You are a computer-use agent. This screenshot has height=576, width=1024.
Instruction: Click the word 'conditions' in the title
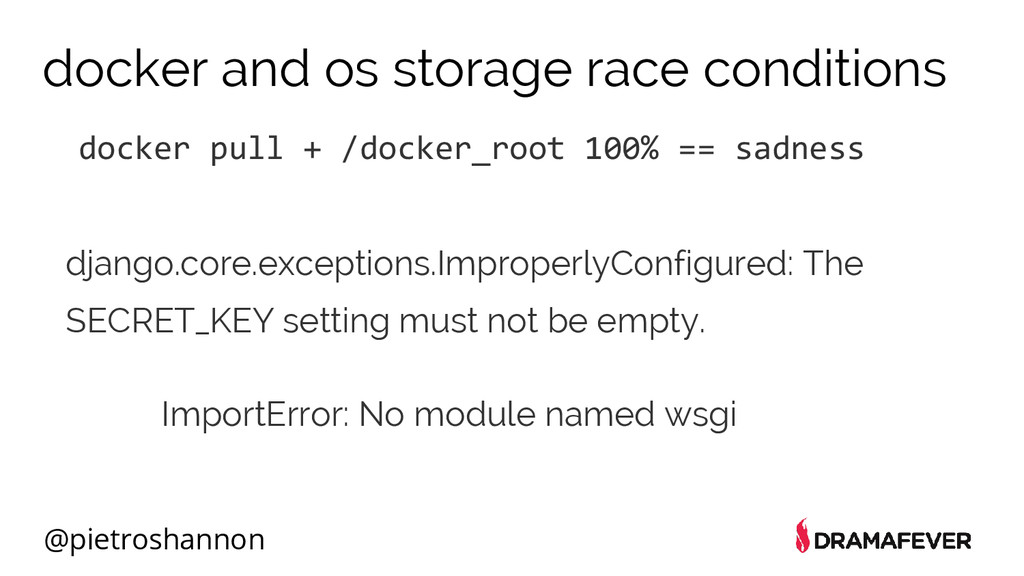825,69
